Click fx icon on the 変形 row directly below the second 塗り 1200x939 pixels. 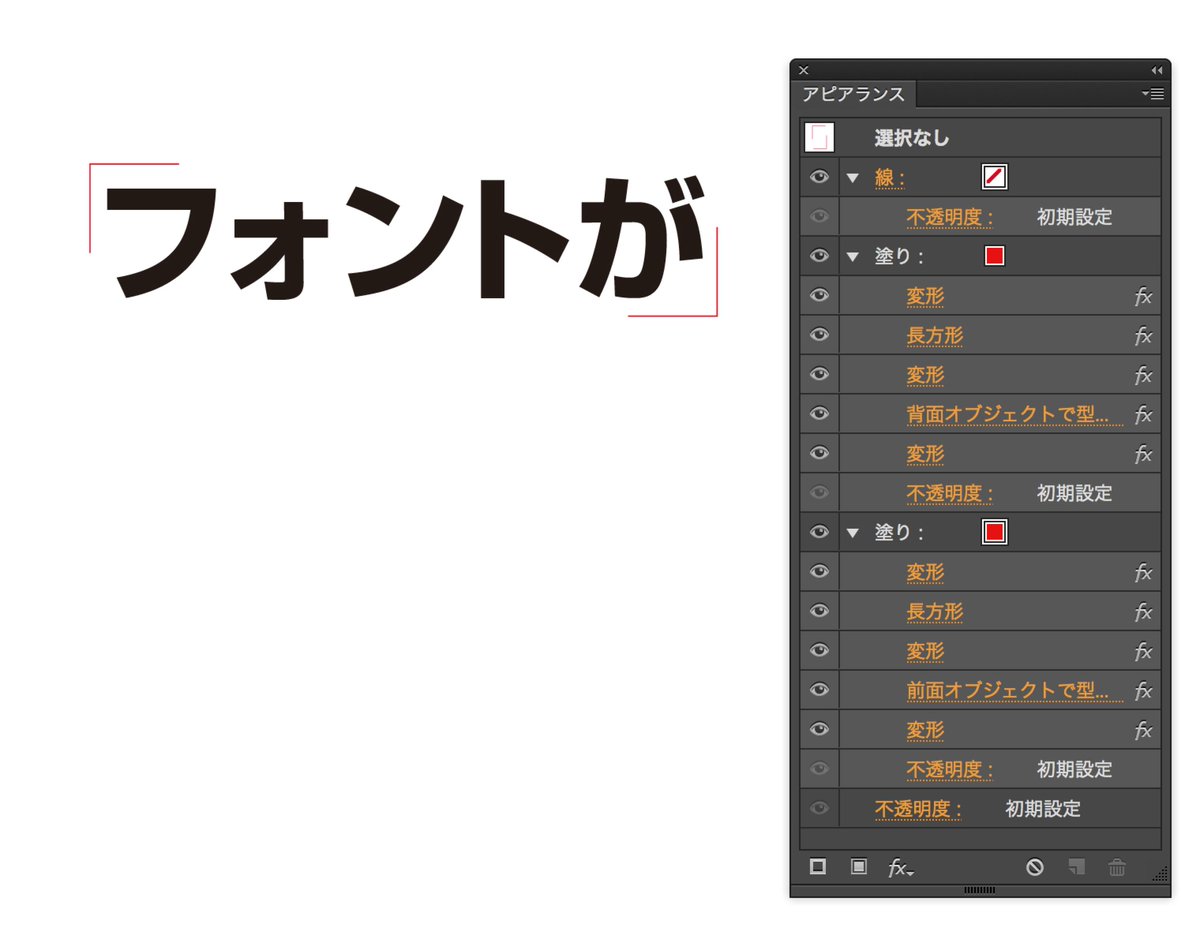pyautogui.click(x=1143, y=573)
